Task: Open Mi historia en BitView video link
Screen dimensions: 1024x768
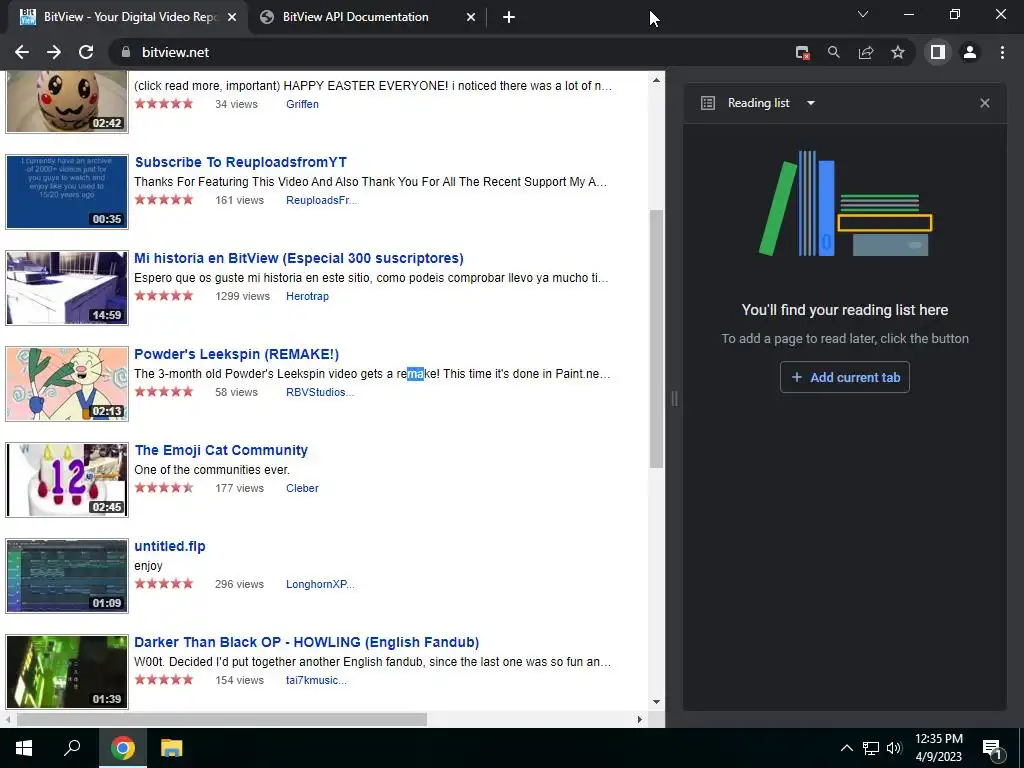Action: (x=298, y=258)
